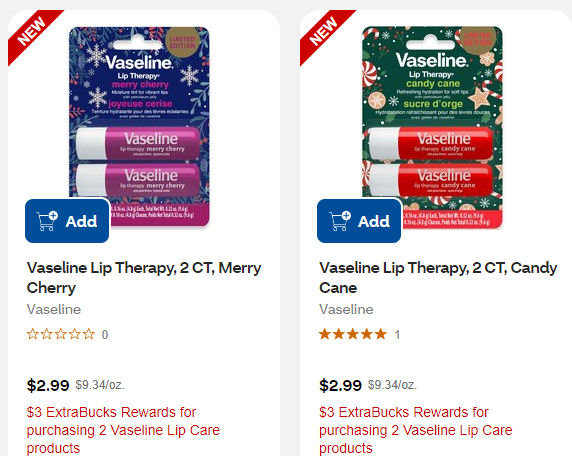Open Vaseline Lip Therapy Merry Cherry title link

144,278
